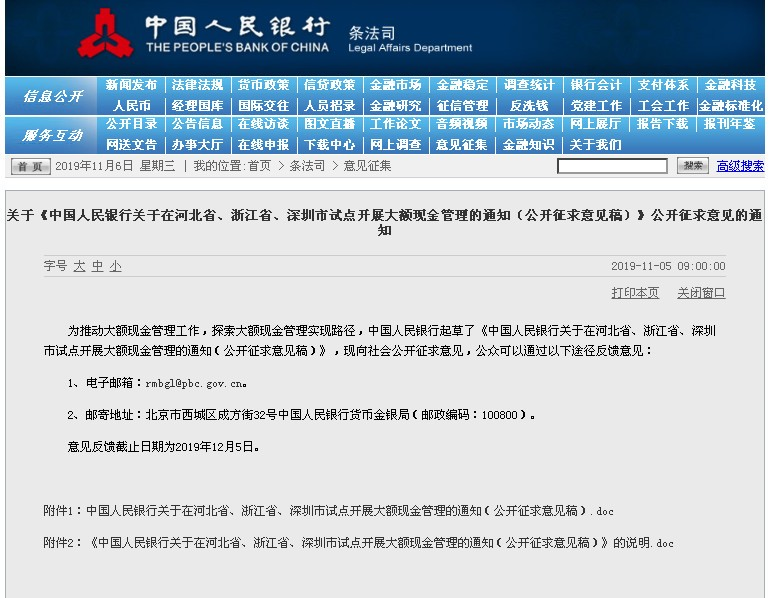This screenshot has height=598, width=771.
Task: Click 首页 in the breadcrumb path
Action: click(259, 166)
